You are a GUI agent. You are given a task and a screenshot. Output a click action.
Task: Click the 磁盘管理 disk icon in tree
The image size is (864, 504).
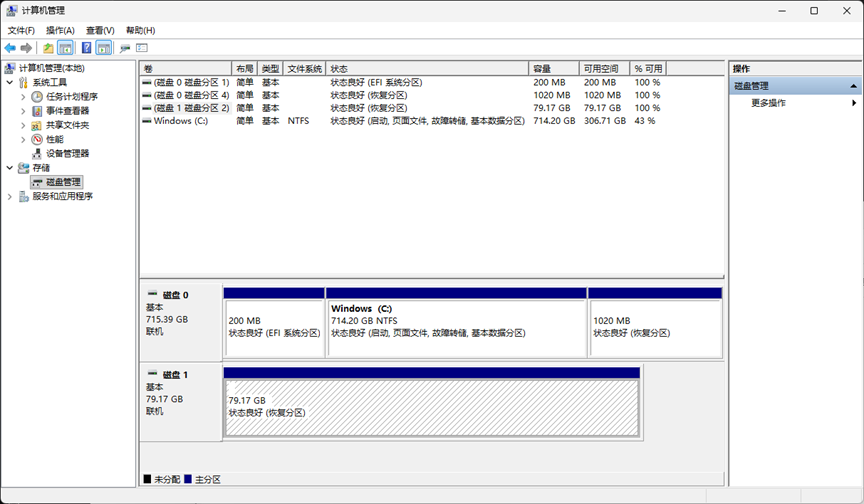click(37, 182)
